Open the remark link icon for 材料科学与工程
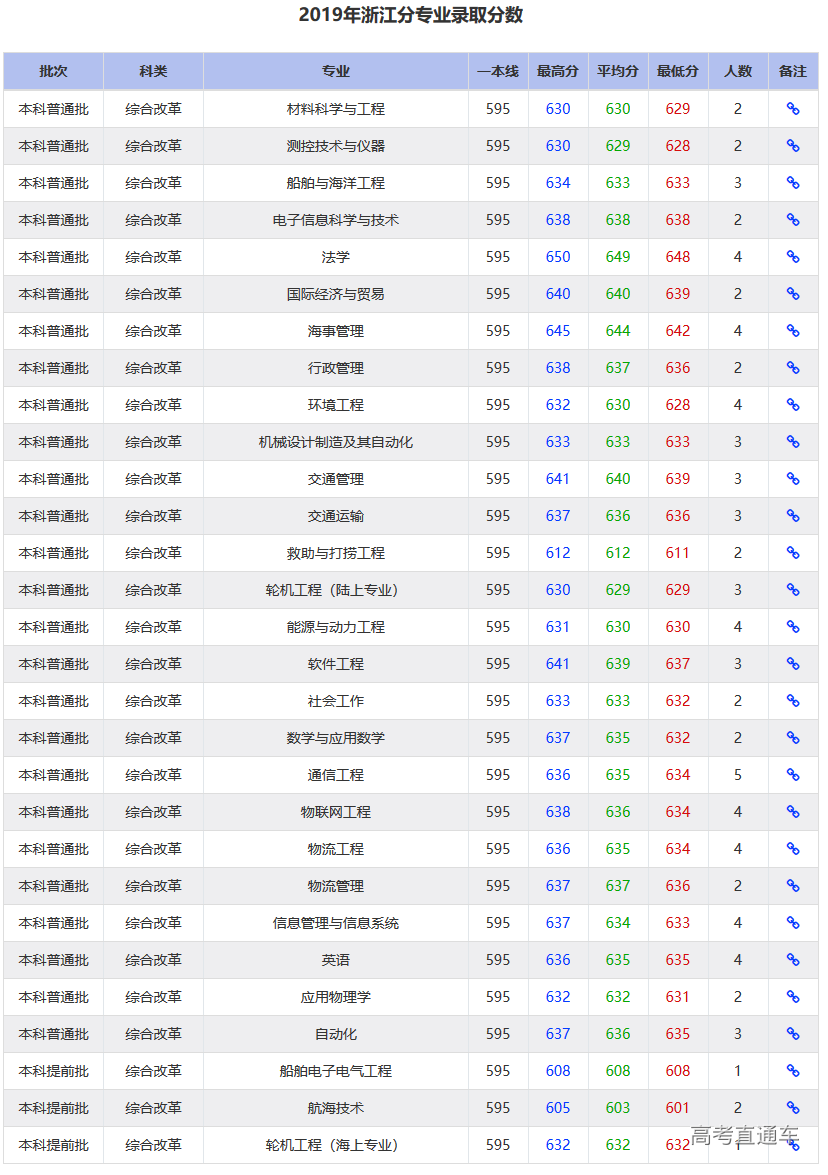 point(792,109)
